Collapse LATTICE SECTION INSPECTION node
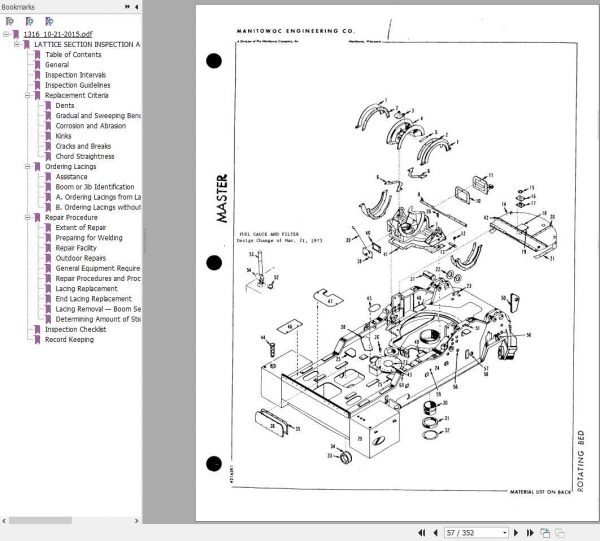The height and width of the screenshot is (541, 600). 16,44
